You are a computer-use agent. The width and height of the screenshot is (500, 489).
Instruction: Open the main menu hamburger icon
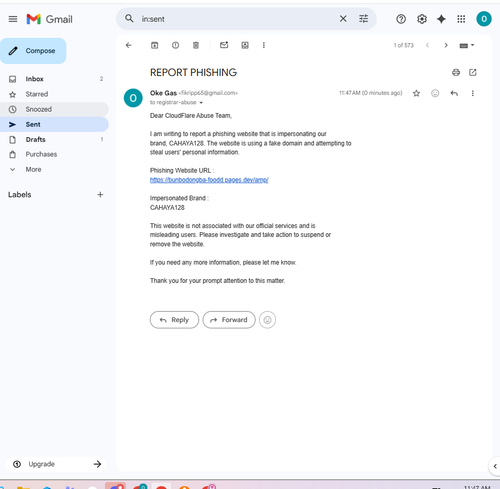pyautogui.click(x=13, y=19)
